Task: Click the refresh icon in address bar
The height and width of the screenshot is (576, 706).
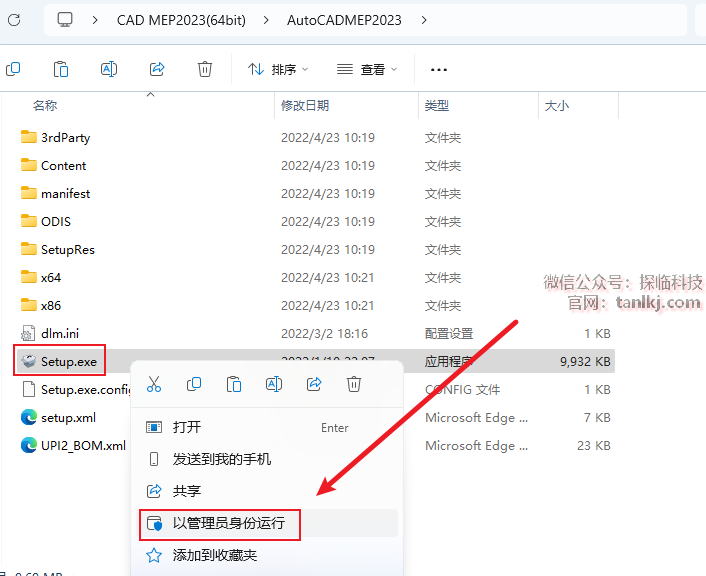Action: [14, 20]
